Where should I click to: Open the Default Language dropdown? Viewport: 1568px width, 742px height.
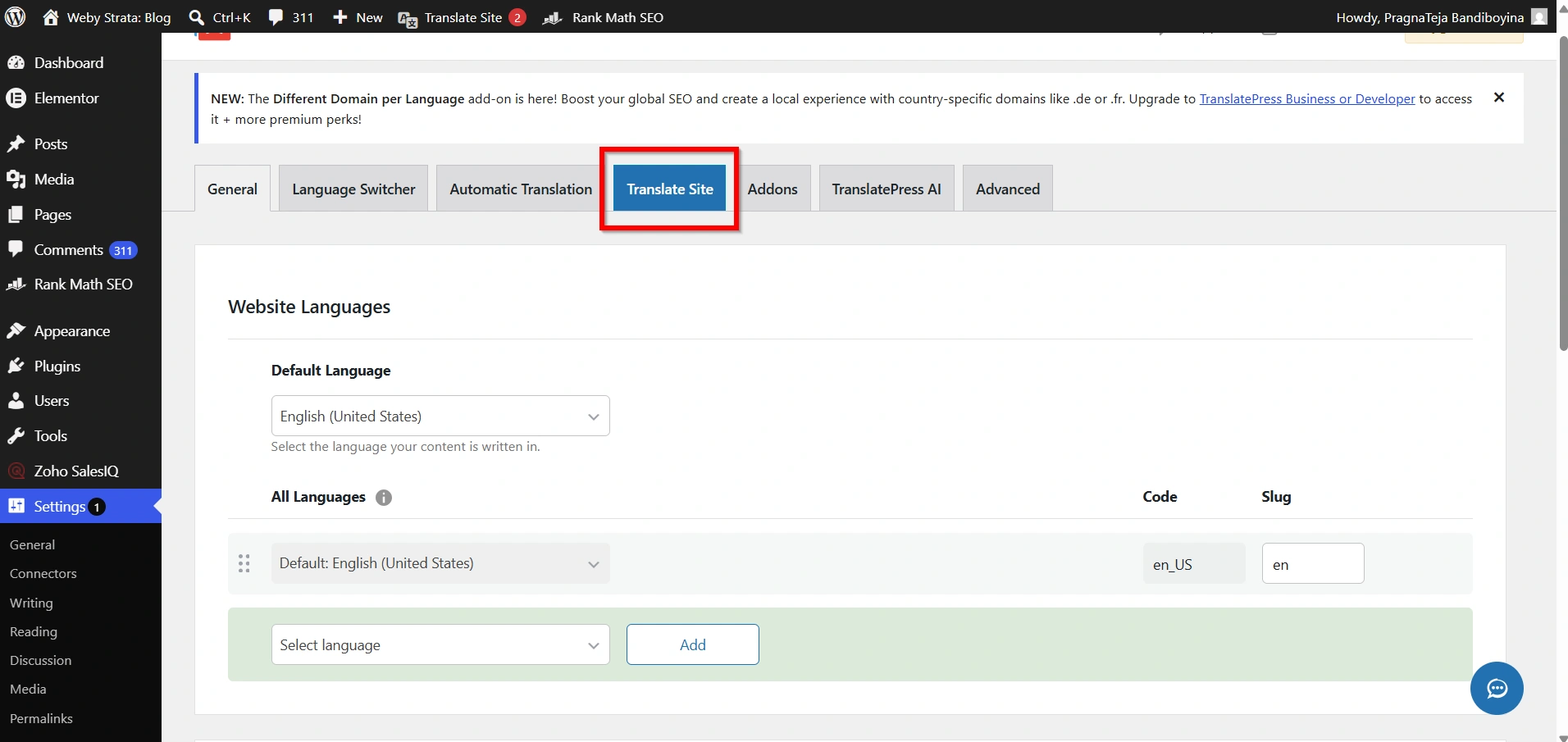[x=440, y=416]
